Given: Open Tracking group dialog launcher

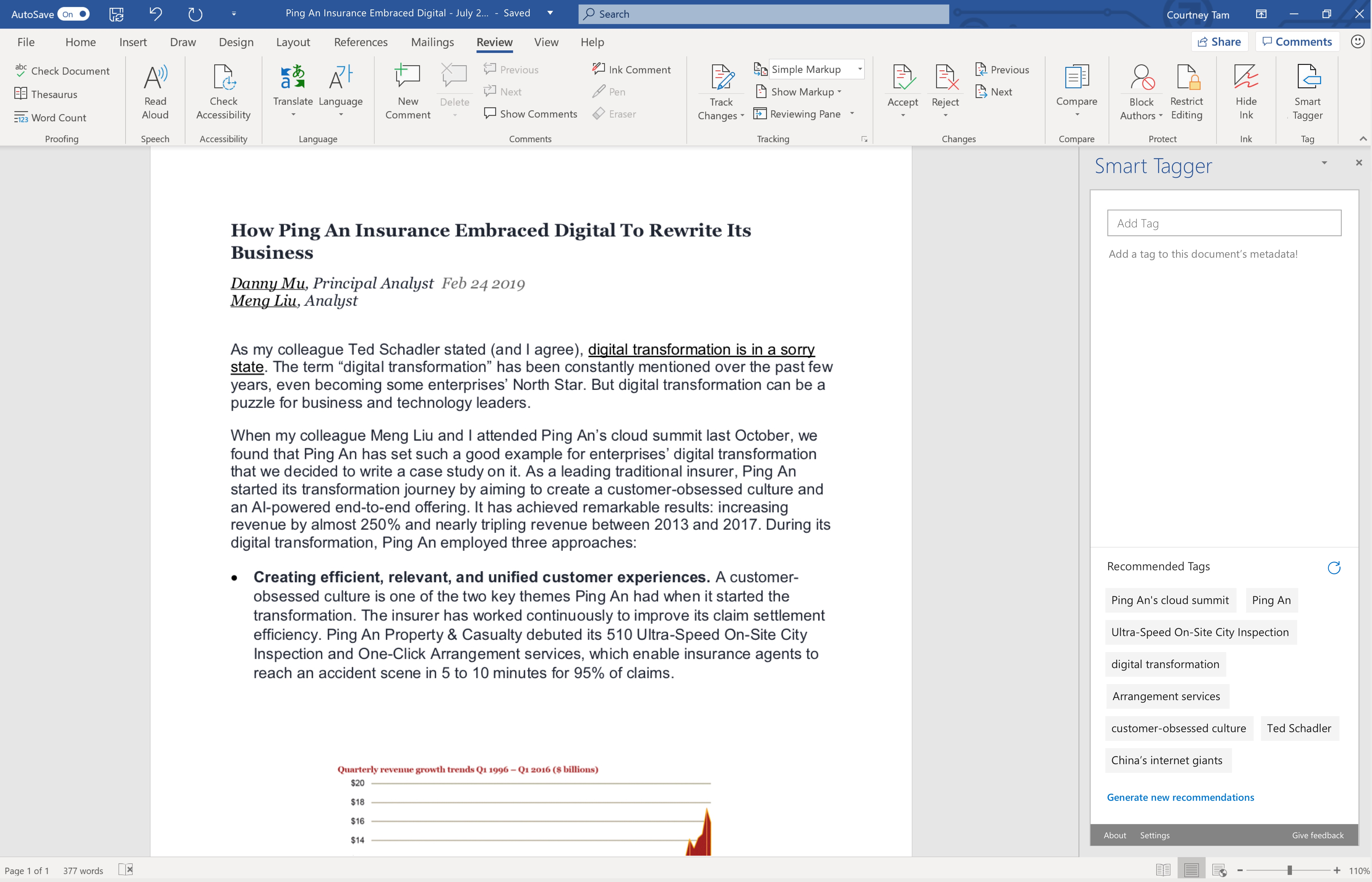Looking at the screenshot, I should (864, 139).
